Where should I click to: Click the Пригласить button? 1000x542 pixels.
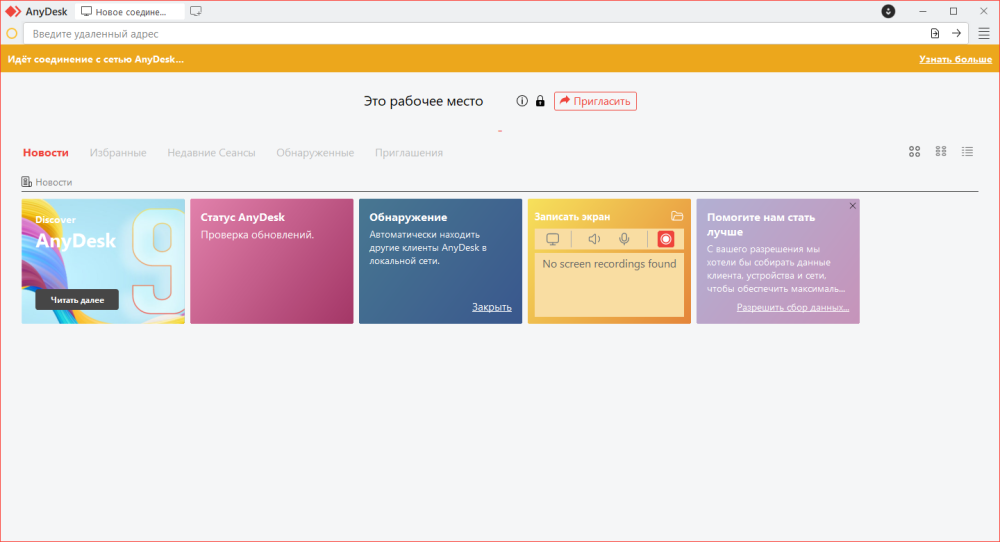tap(595, 101)
